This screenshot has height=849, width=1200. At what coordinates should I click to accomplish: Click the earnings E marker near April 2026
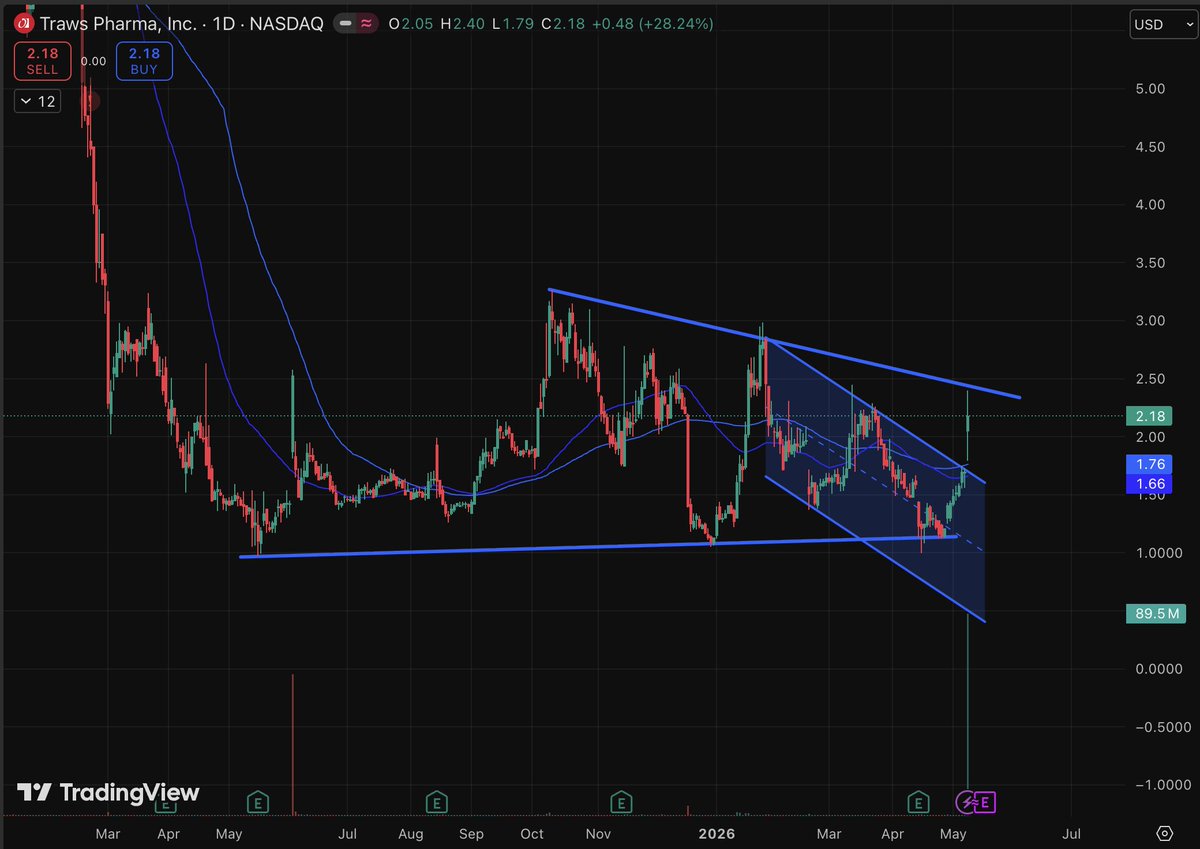point(917,801)
